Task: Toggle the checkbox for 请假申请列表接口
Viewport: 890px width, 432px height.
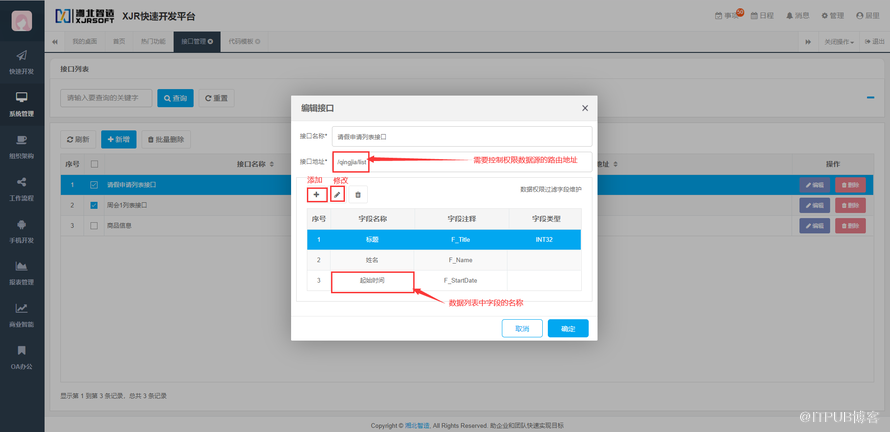Action: pyautogui.click(x=94, y=184)
